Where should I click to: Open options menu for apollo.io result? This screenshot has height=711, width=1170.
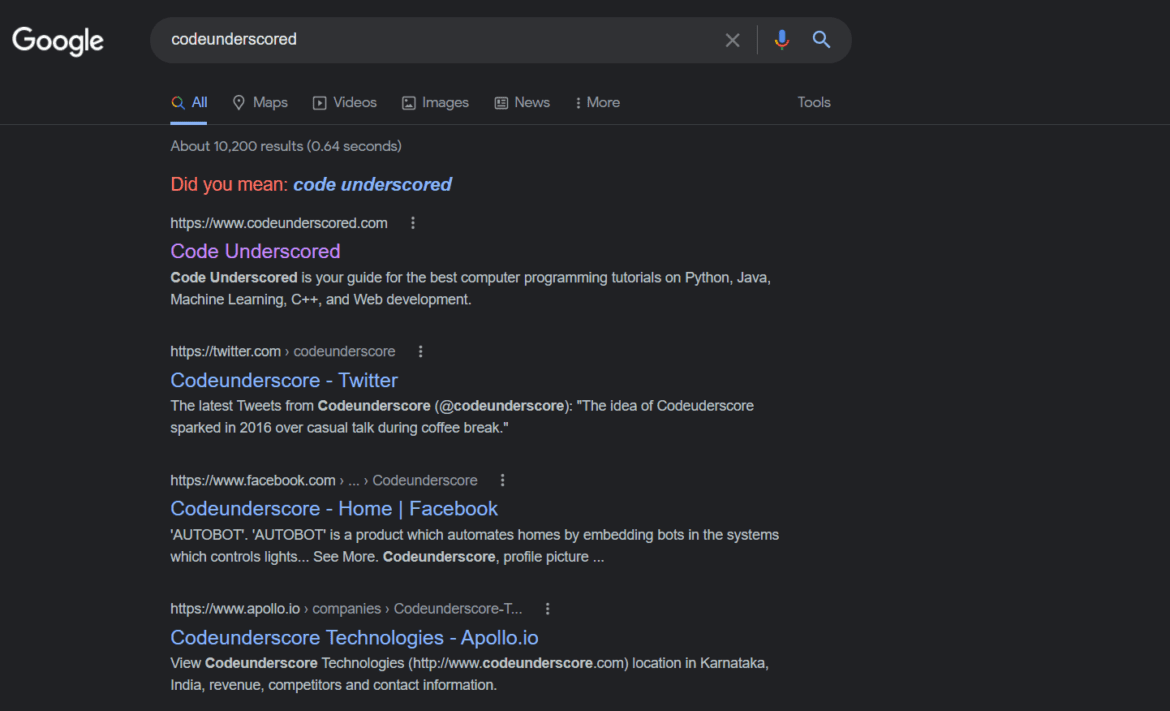click(547, 609)
